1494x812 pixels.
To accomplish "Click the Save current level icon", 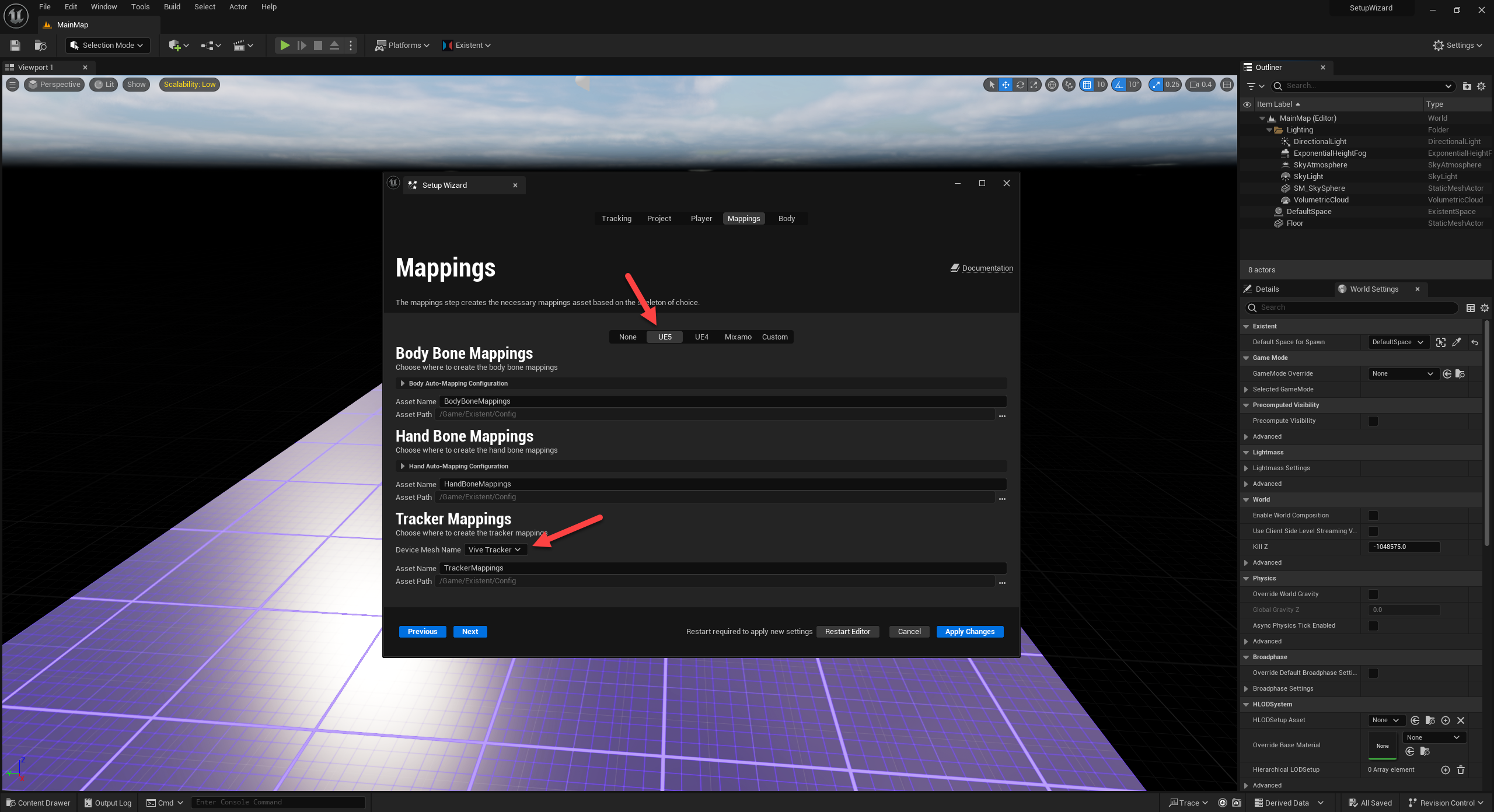I will [x=15, y=45].
